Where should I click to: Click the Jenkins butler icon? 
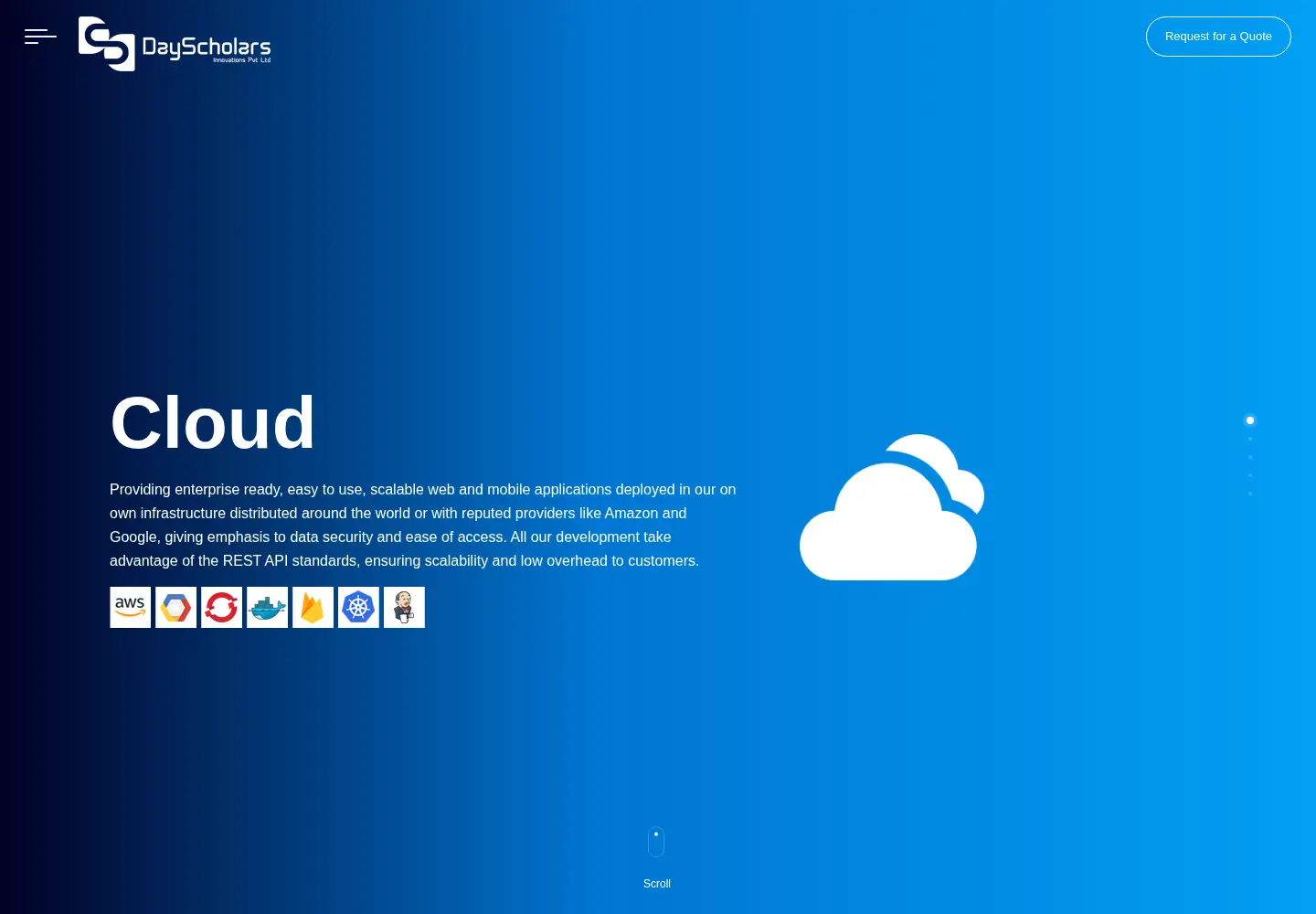coord(404,607)
